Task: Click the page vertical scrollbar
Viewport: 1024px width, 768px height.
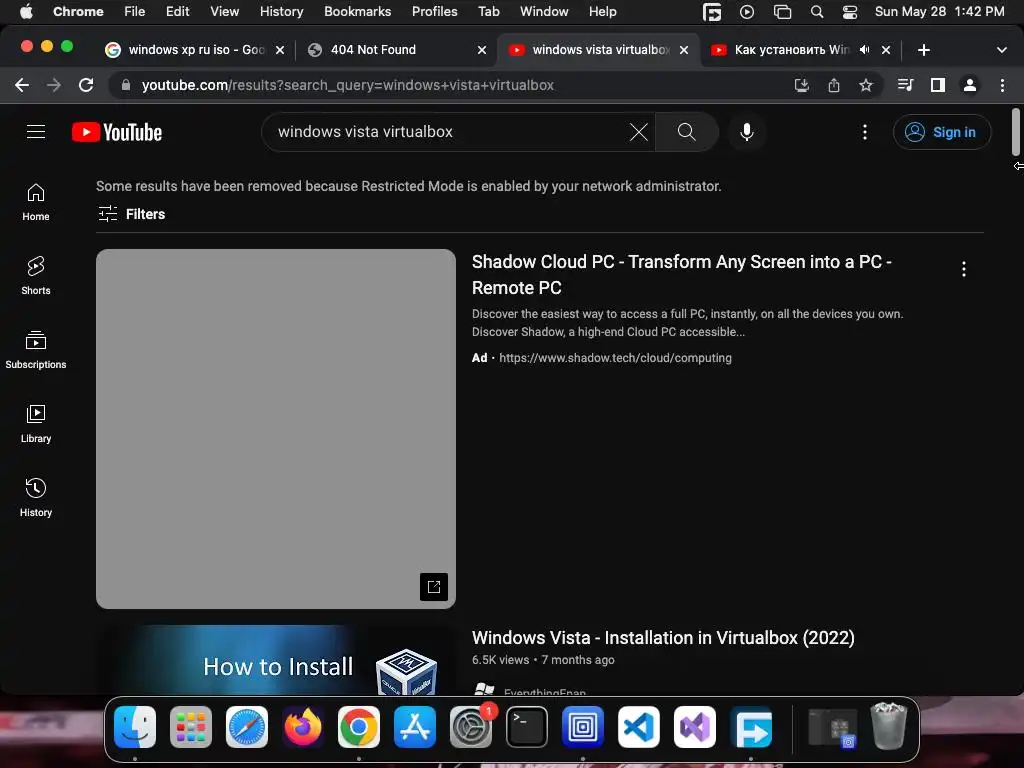Action: 1016,132
